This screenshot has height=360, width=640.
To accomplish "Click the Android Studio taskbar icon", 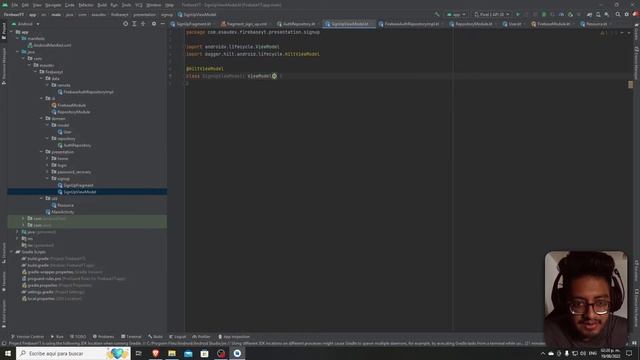I will [x=237, y=353].
